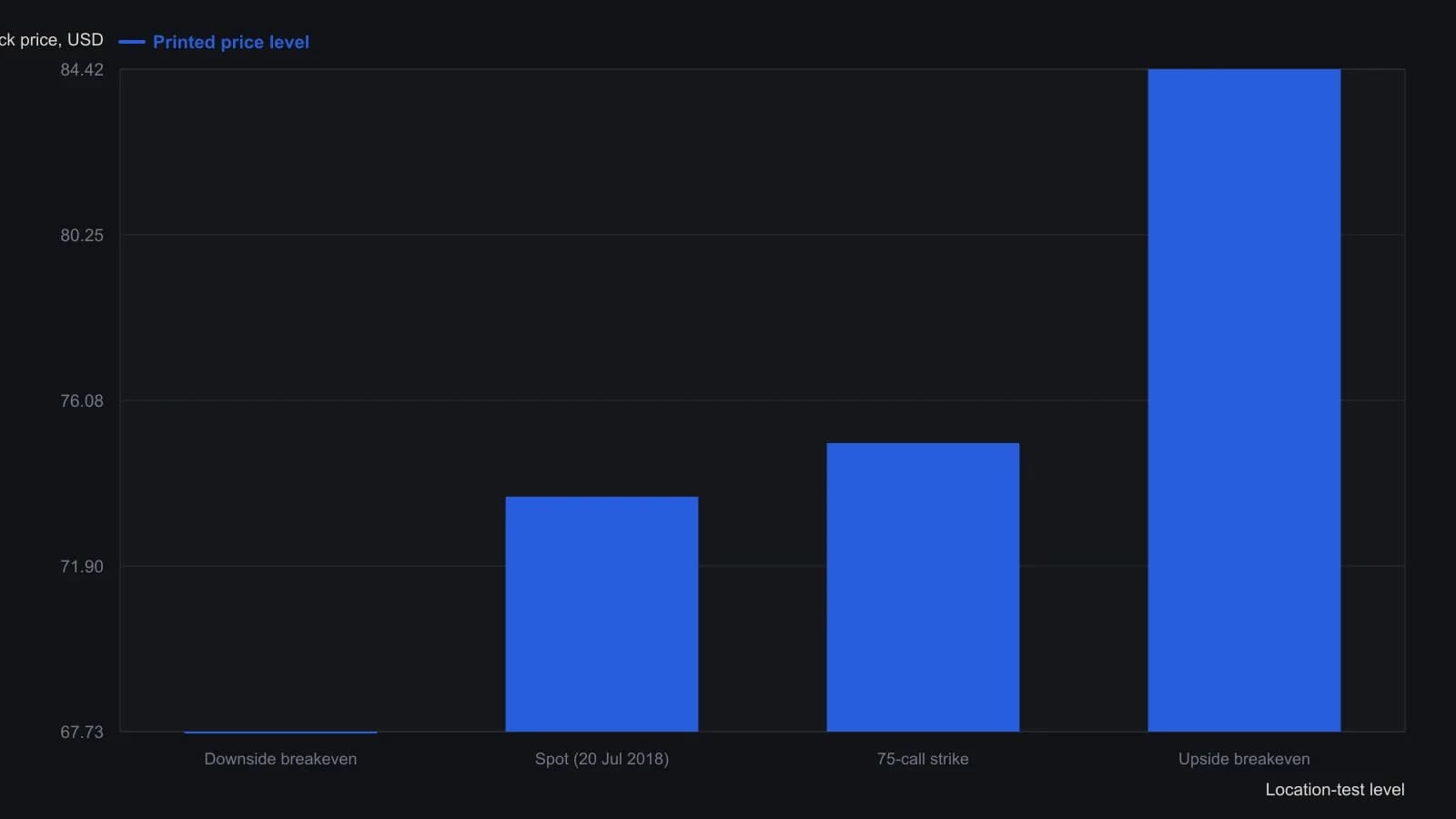Click the Downside breakeven axis label

point(280,759)
